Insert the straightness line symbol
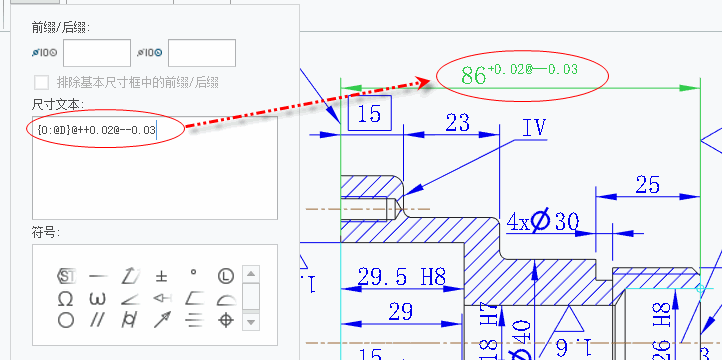This screenshot has height=360, width=722. pyautogui.click(x=98, y=276)
